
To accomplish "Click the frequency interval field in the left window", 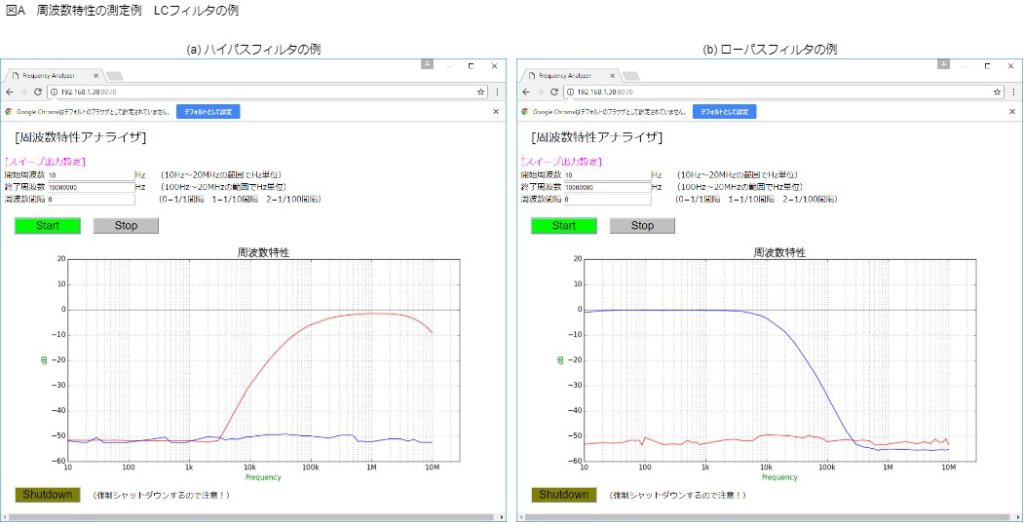I will [x=89, y=199].
